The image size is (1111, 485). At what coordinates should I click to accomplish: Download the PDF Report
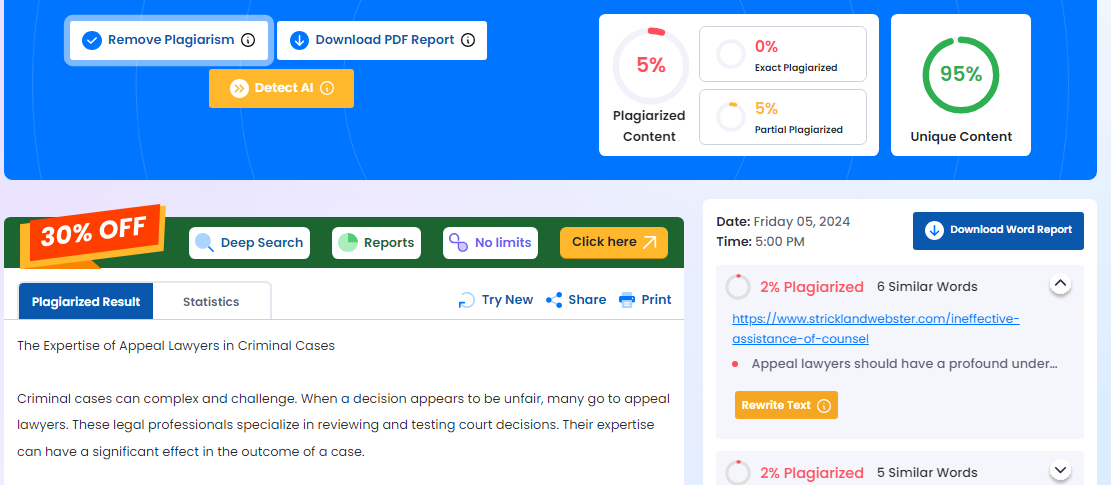[x=382, y=40]
